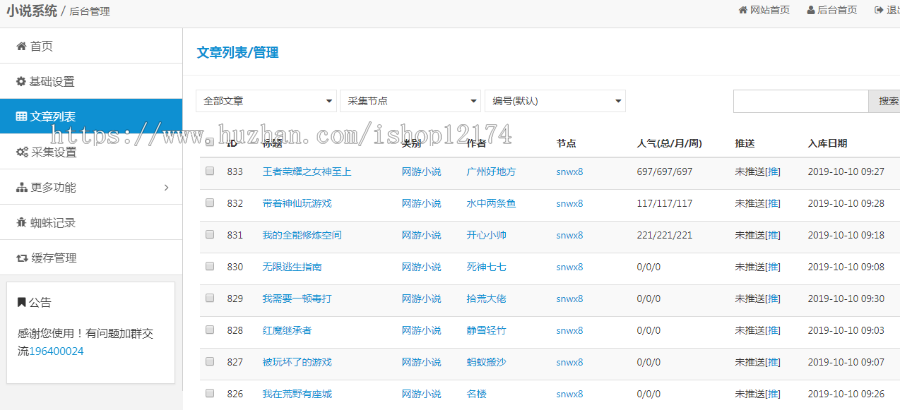Click the sitemap icon beside 更多功能
900x410 pixels.
(x=22, y=187)
